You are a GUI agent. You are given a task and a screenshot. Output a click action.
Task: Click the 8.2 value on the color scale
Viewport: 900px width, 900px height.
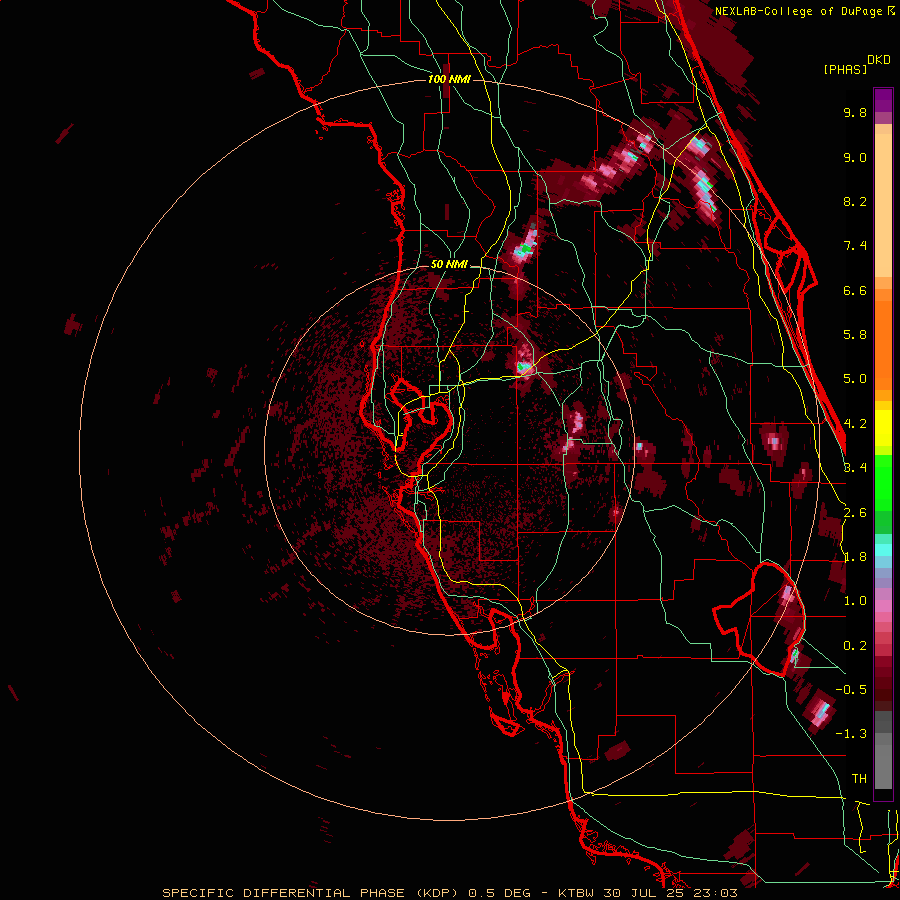click(855, 202)
